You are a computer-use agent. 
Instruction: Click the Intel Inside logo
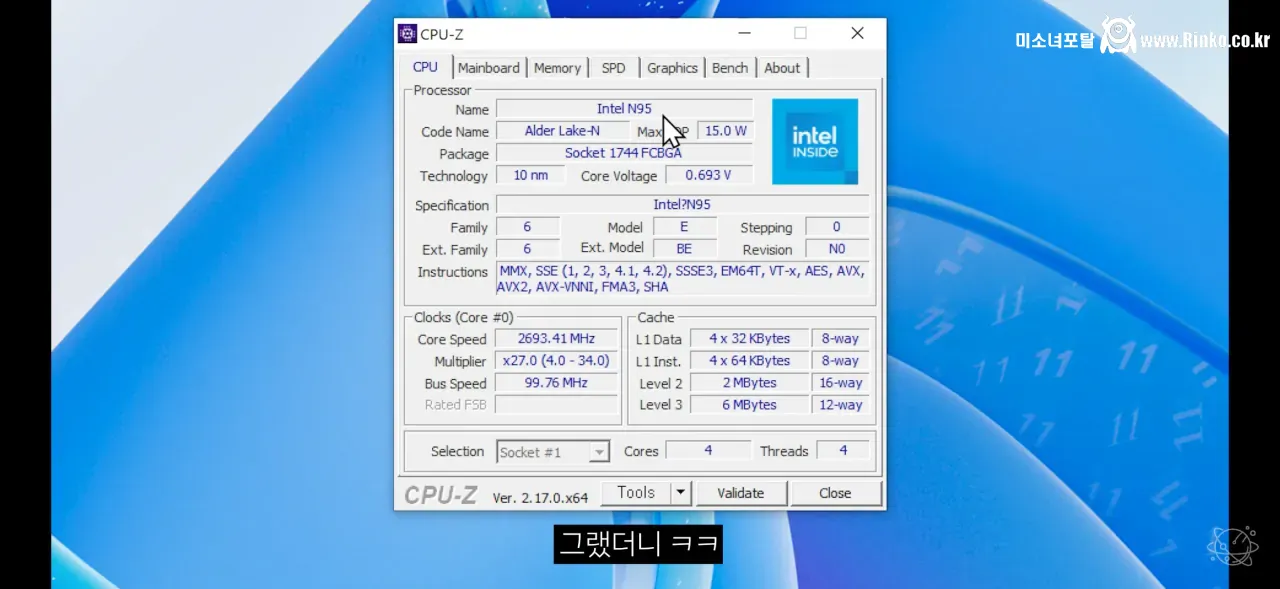pyautogui.click(x=814, y=141)
